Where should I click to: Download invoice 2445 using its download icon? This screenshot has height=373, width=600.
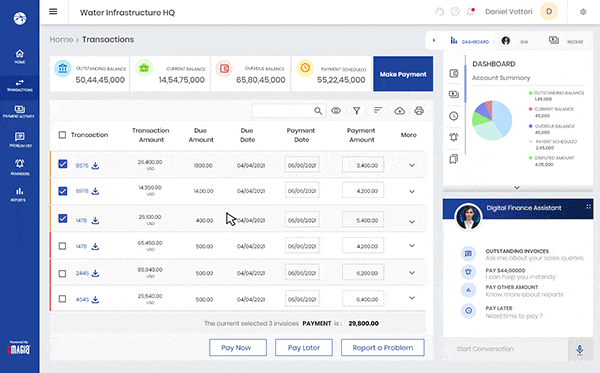click(x=95, y=273)
